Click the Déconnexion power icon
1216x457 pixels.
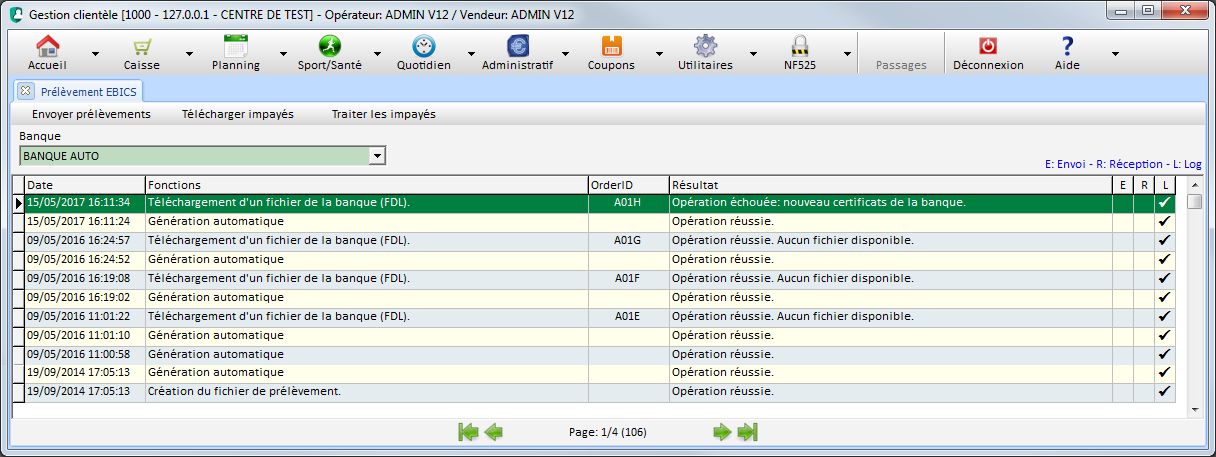pos(988,46)
